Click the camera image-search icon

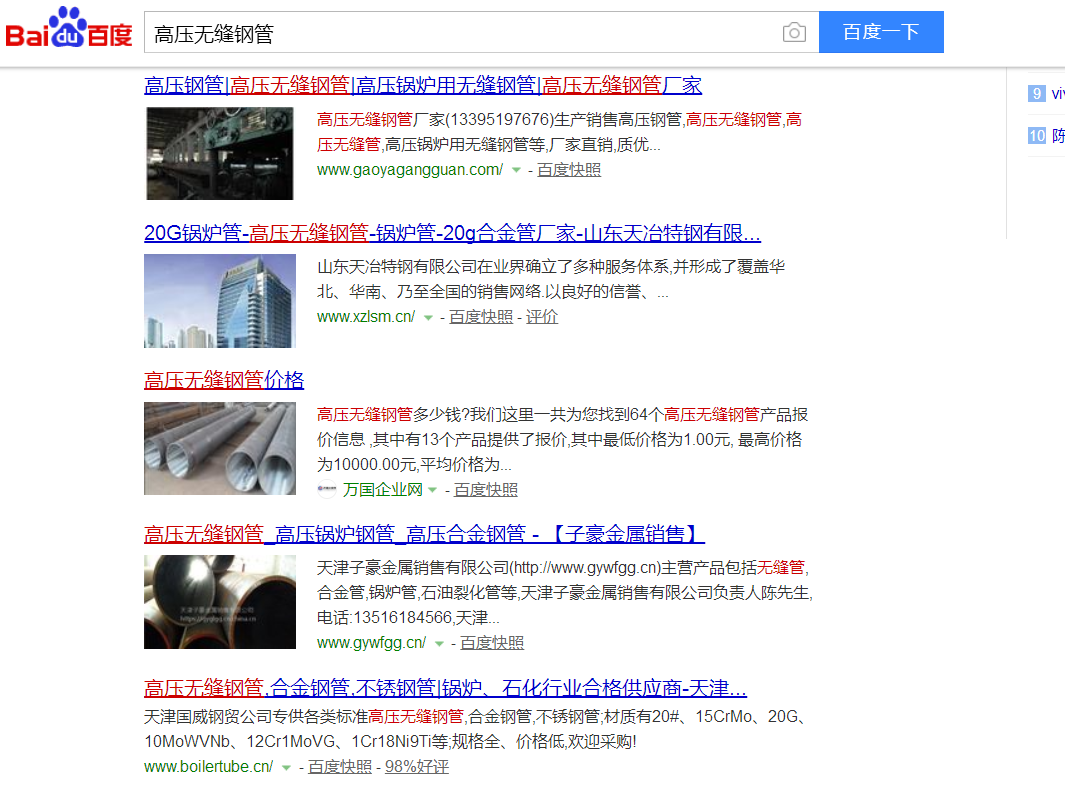[794, 32]
